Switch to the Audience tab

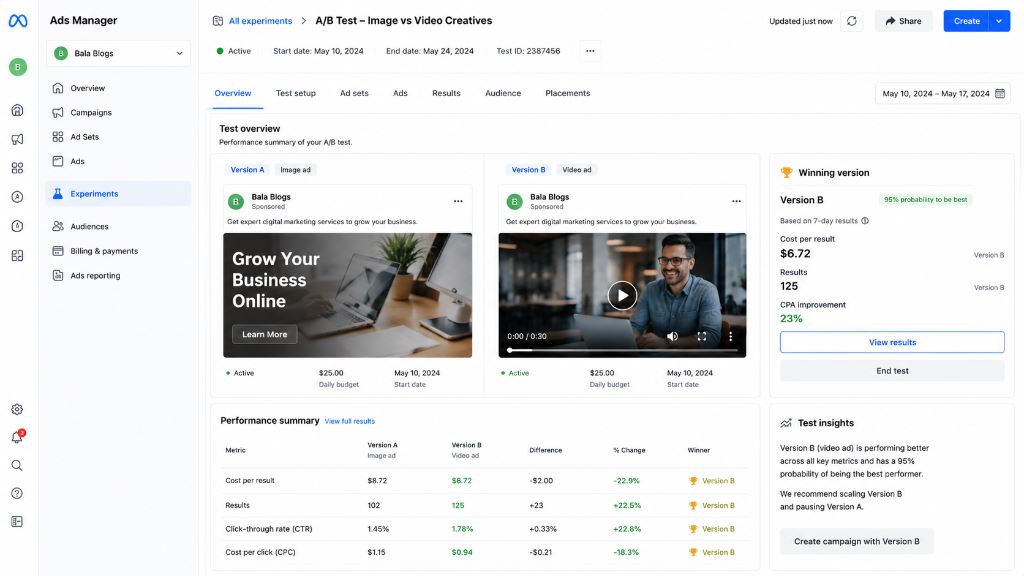[503, 93]
